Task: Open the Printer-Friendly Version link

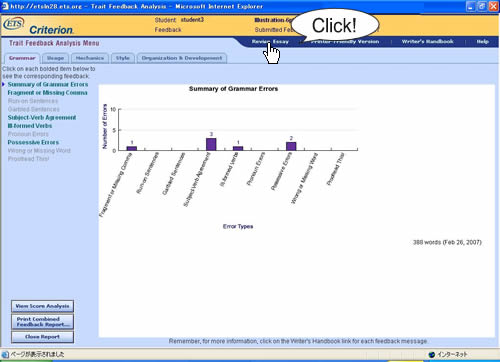Action: [x=345, y=42]
